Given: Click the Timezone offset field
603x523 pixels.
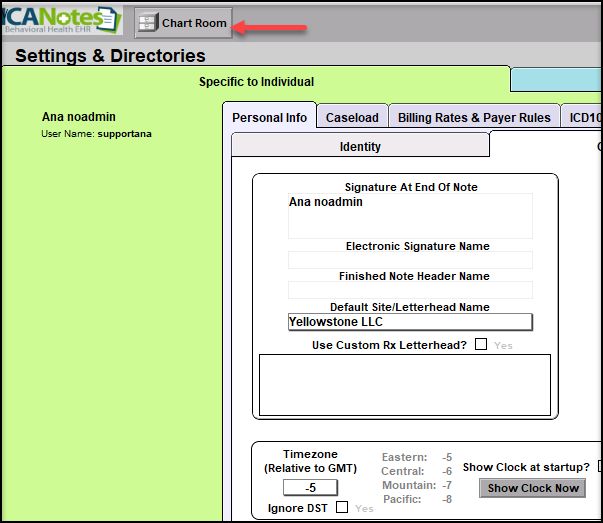Looking at the screenshot, I should click(310, 488).
